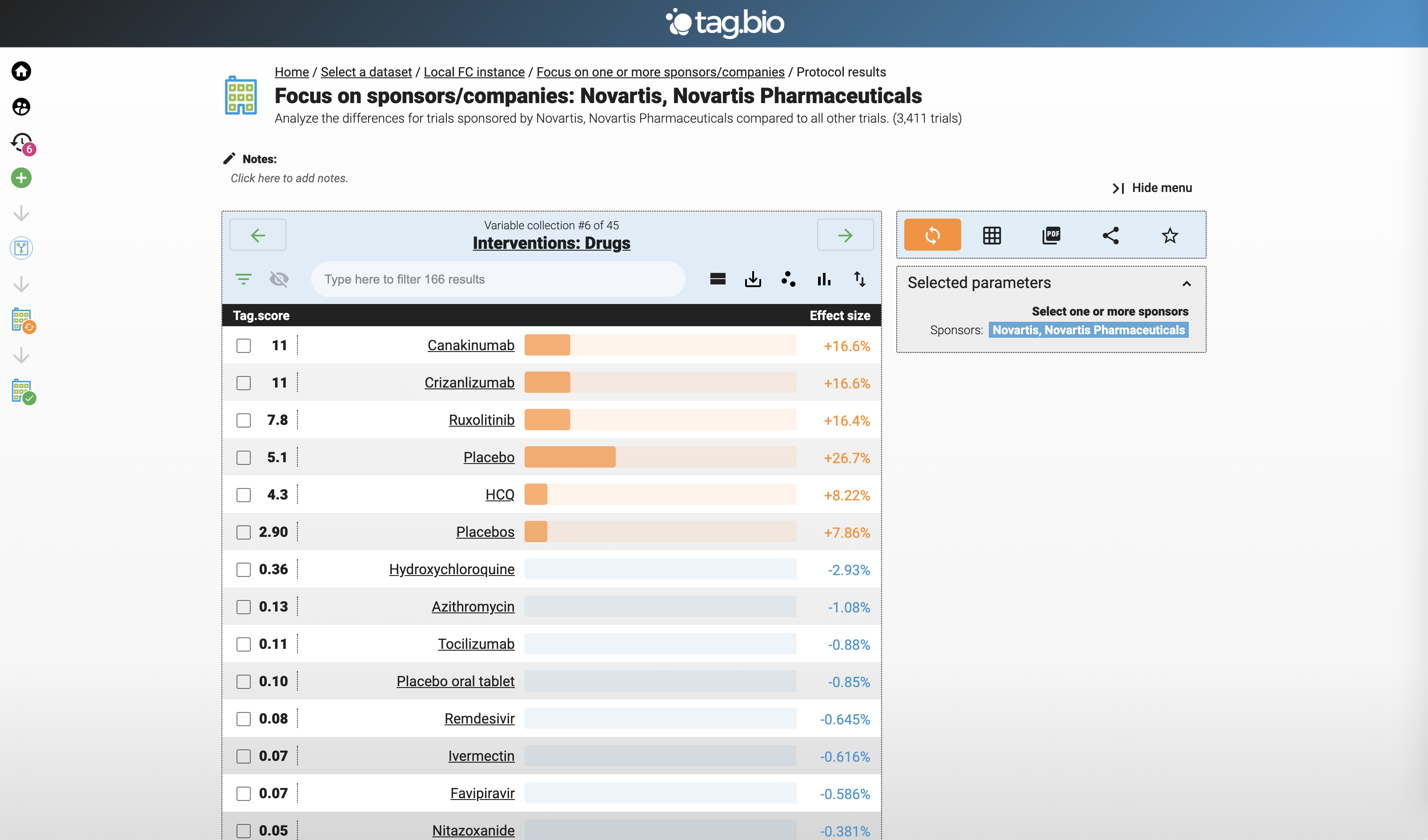Download results using download icon
The height and width of the screenshot is (840, 1428).
click(x=753, y=279)
